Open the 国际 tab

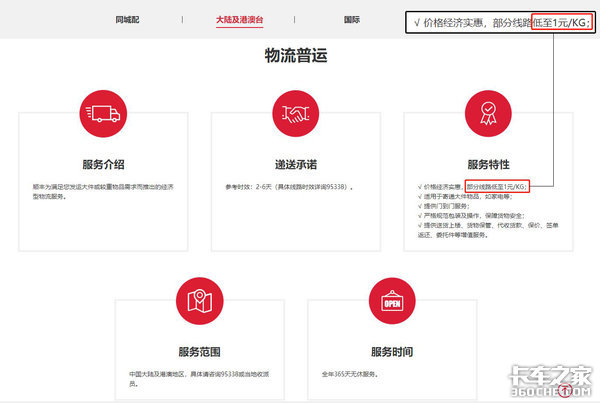tap(352, 20)
